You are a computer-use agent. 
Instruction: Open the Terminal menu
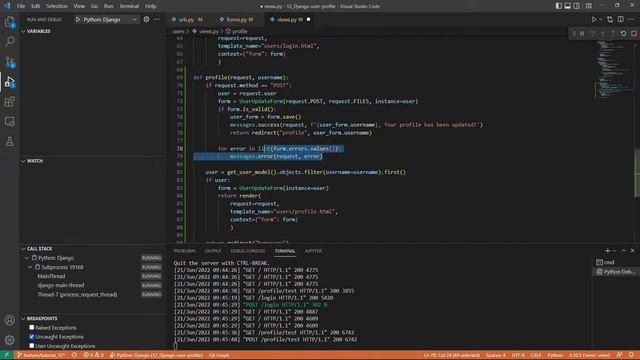129,6
